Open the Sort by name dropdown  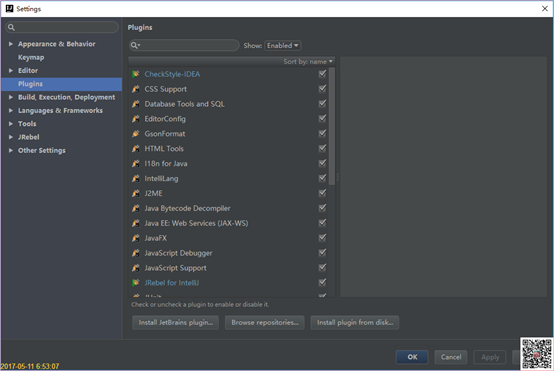(x=308, y=61)
